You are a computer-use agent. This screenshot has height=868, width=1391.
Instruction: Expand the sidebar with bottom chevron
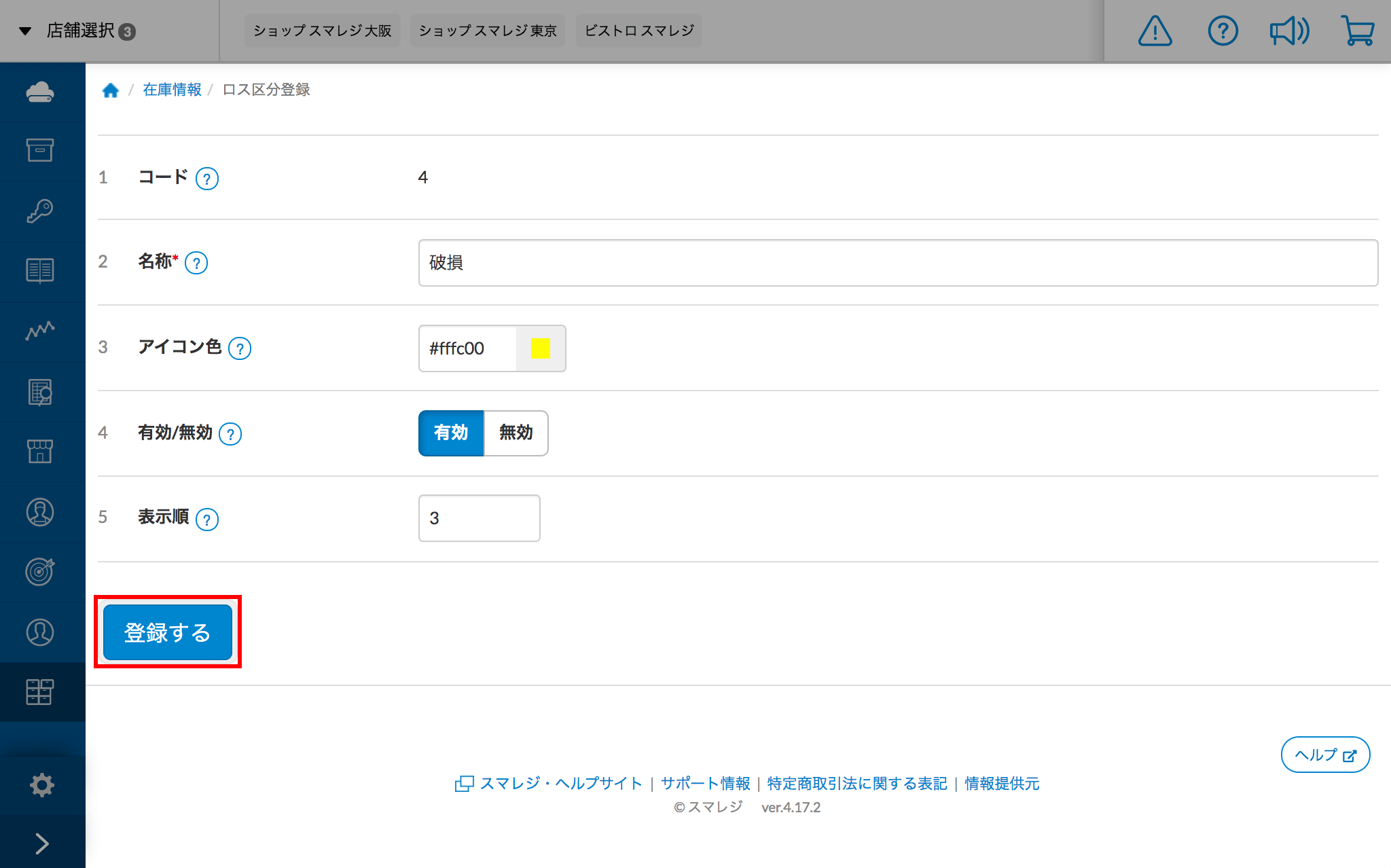[x=41, y=844]
